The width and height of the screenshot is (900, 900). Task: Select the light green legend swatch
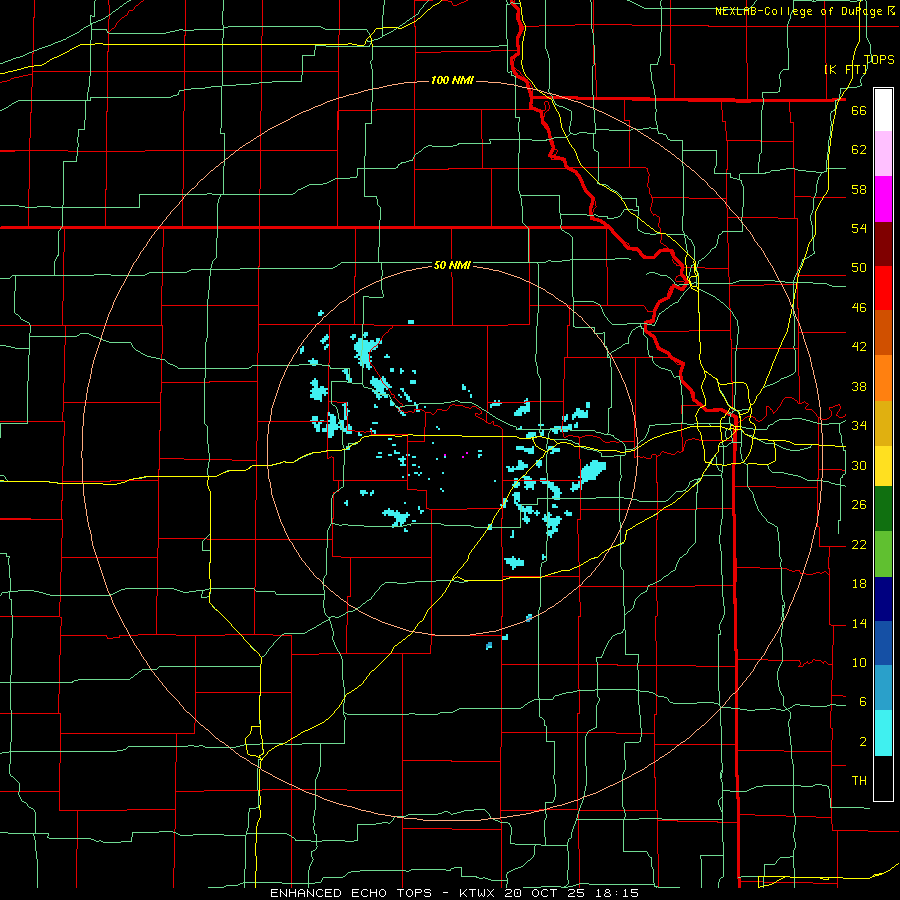click(x=883, y=554)
